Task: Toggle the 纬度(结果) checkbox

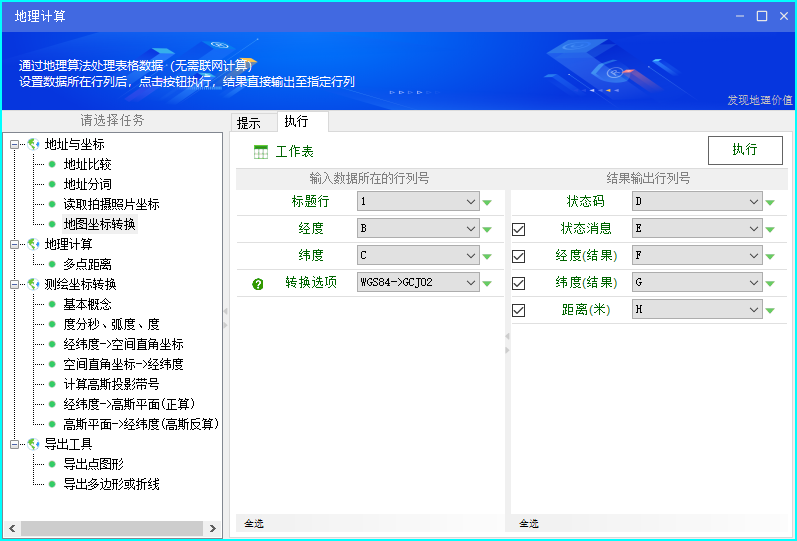Action: pos(518,283)
